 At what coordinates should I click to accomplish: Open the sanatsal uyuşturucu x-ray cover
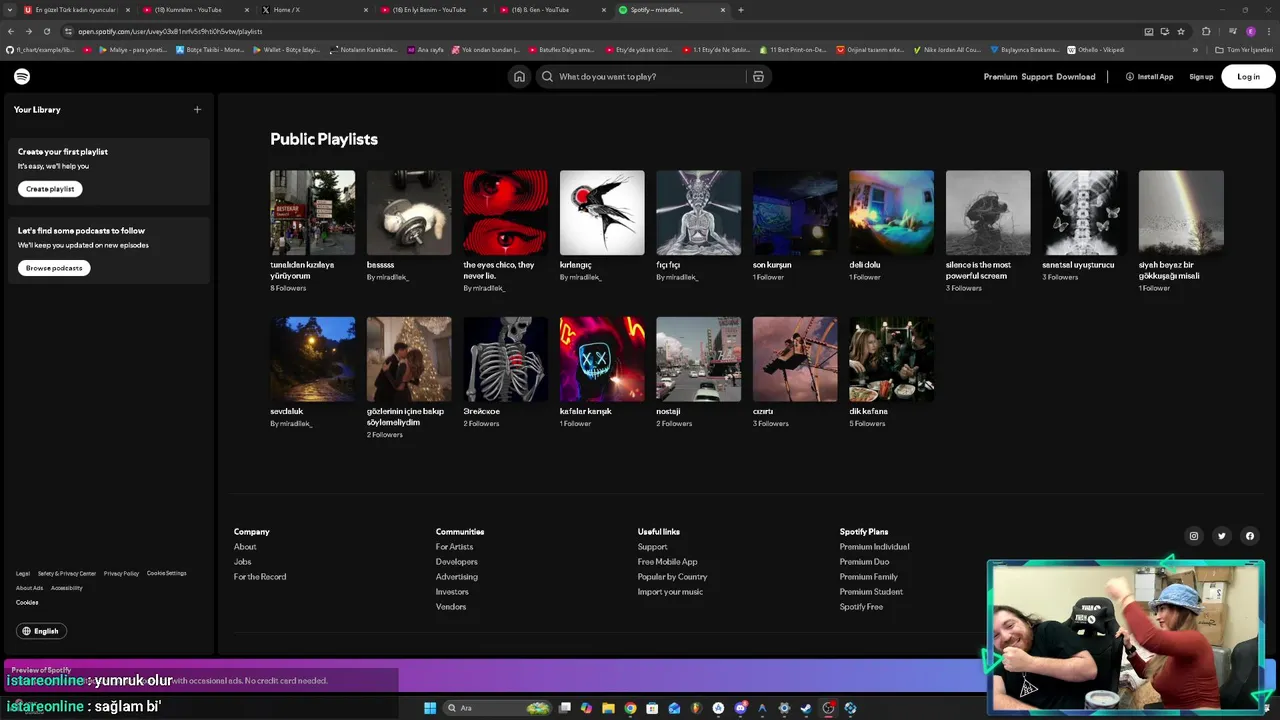pyautogui.click(x=1084, y=213)
